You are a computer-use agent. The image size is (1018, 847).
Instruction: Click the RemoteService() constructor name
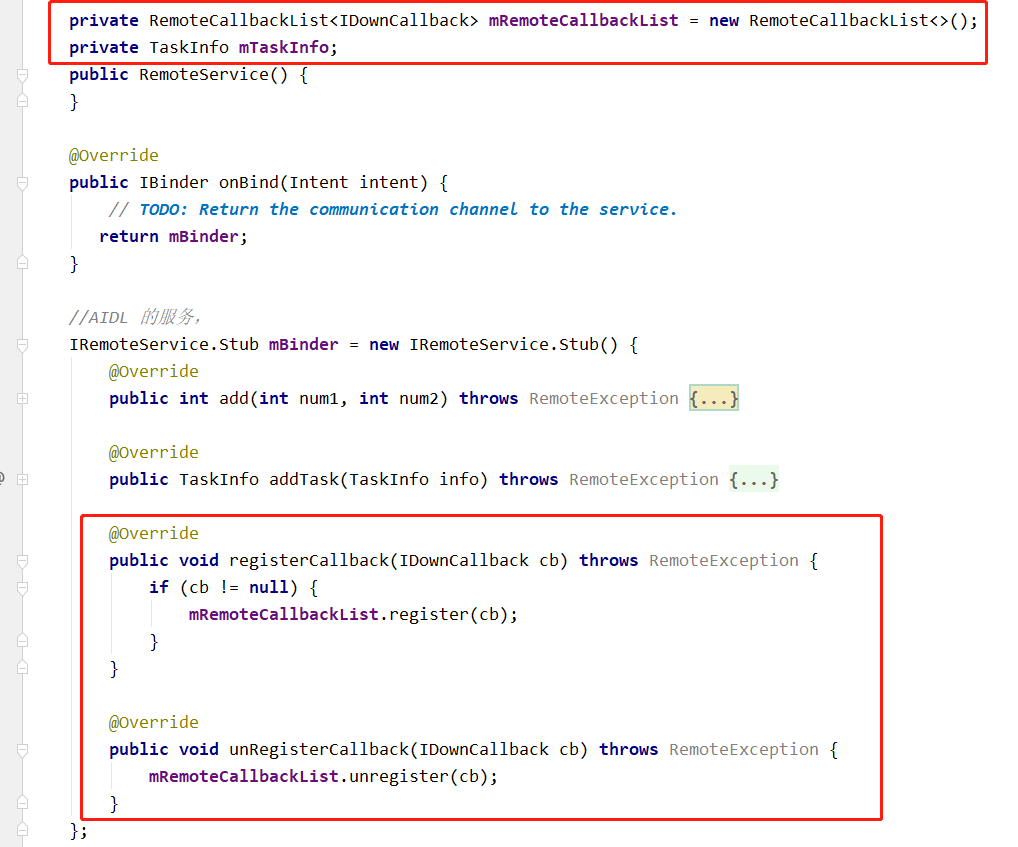[213, 75]
